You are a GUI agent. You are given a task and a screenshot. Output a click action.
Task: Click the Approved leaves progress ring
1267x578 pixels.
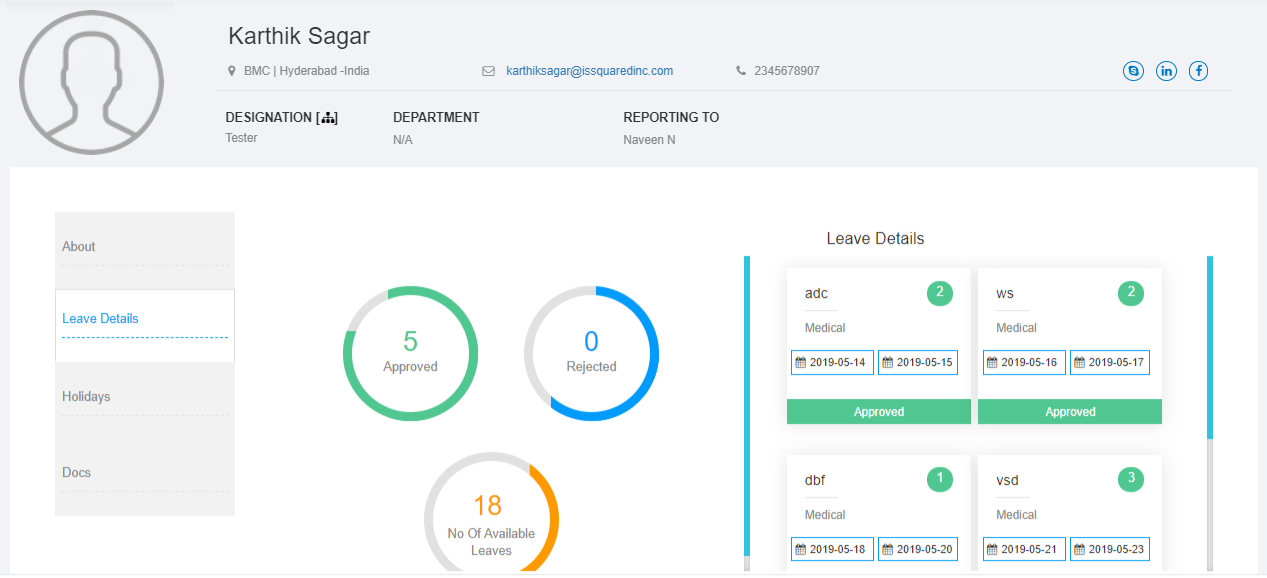pyautogui.click(x=410, y=353)
